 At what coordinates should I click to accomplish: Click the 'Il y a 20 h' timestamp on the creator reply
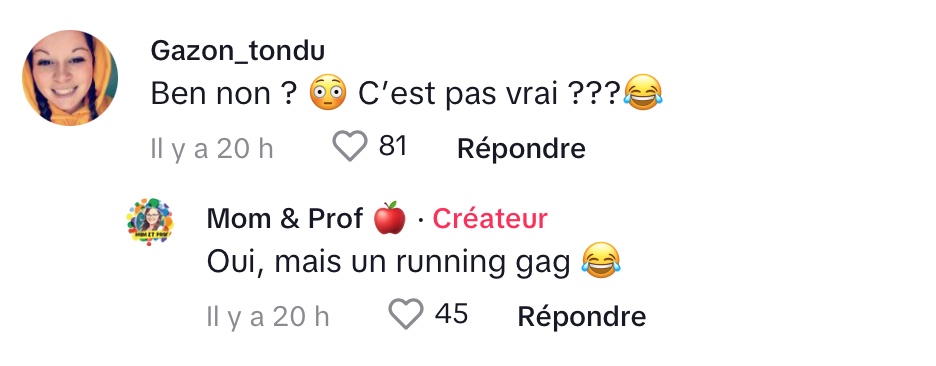pos(268,316)
